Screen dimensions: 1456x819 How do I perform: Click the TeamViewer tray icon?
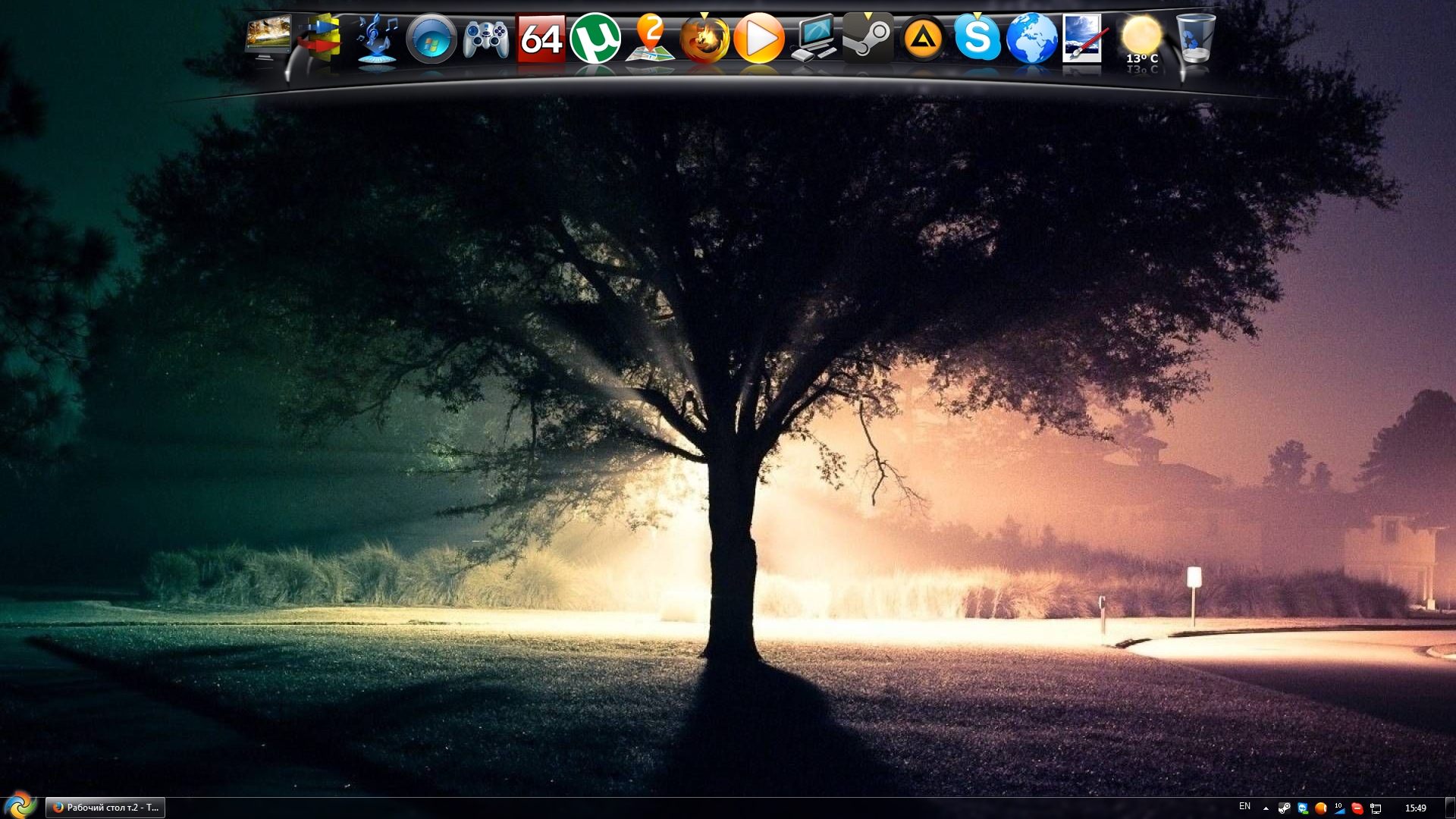[x=1303, y=808]
